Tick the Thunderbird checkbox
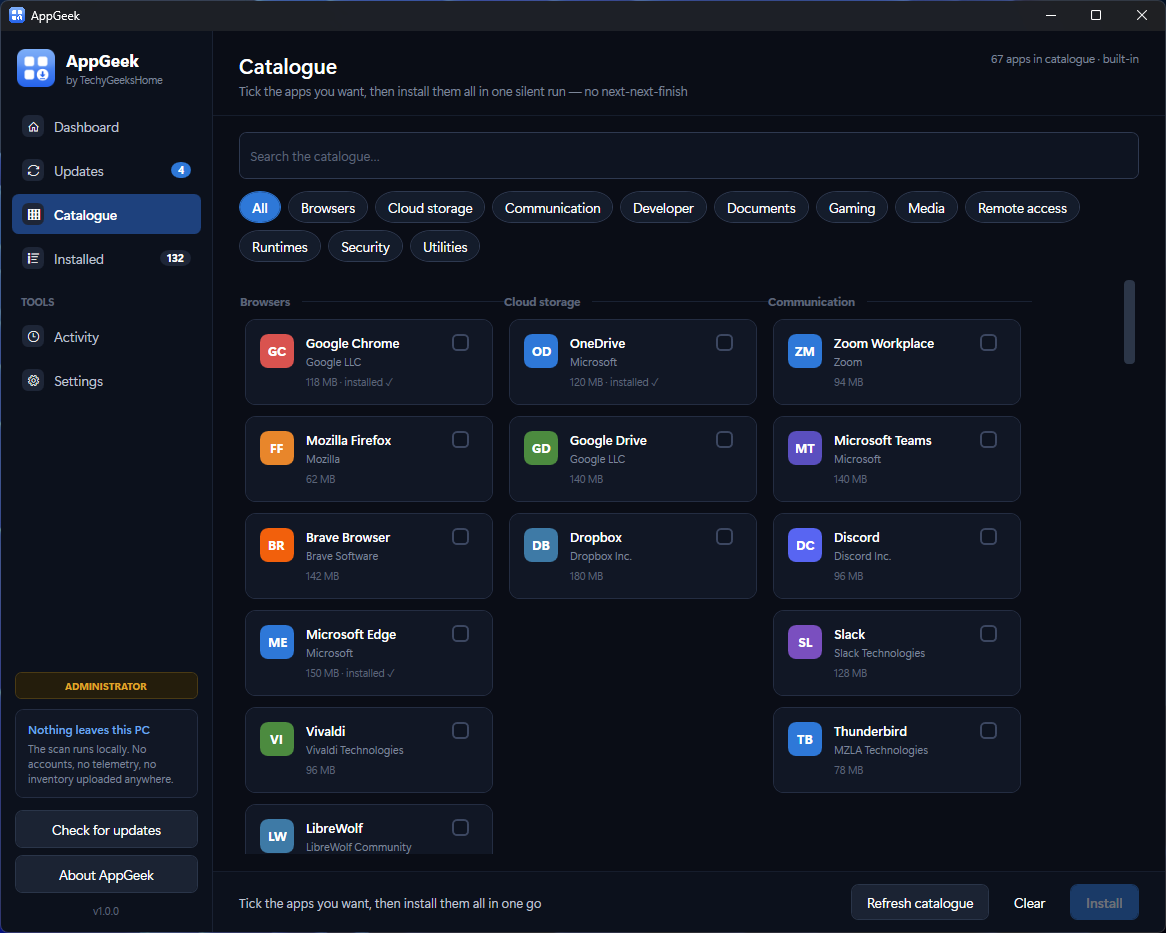The width and height of the screenshot is (1166, 933). tap(988, 731)
